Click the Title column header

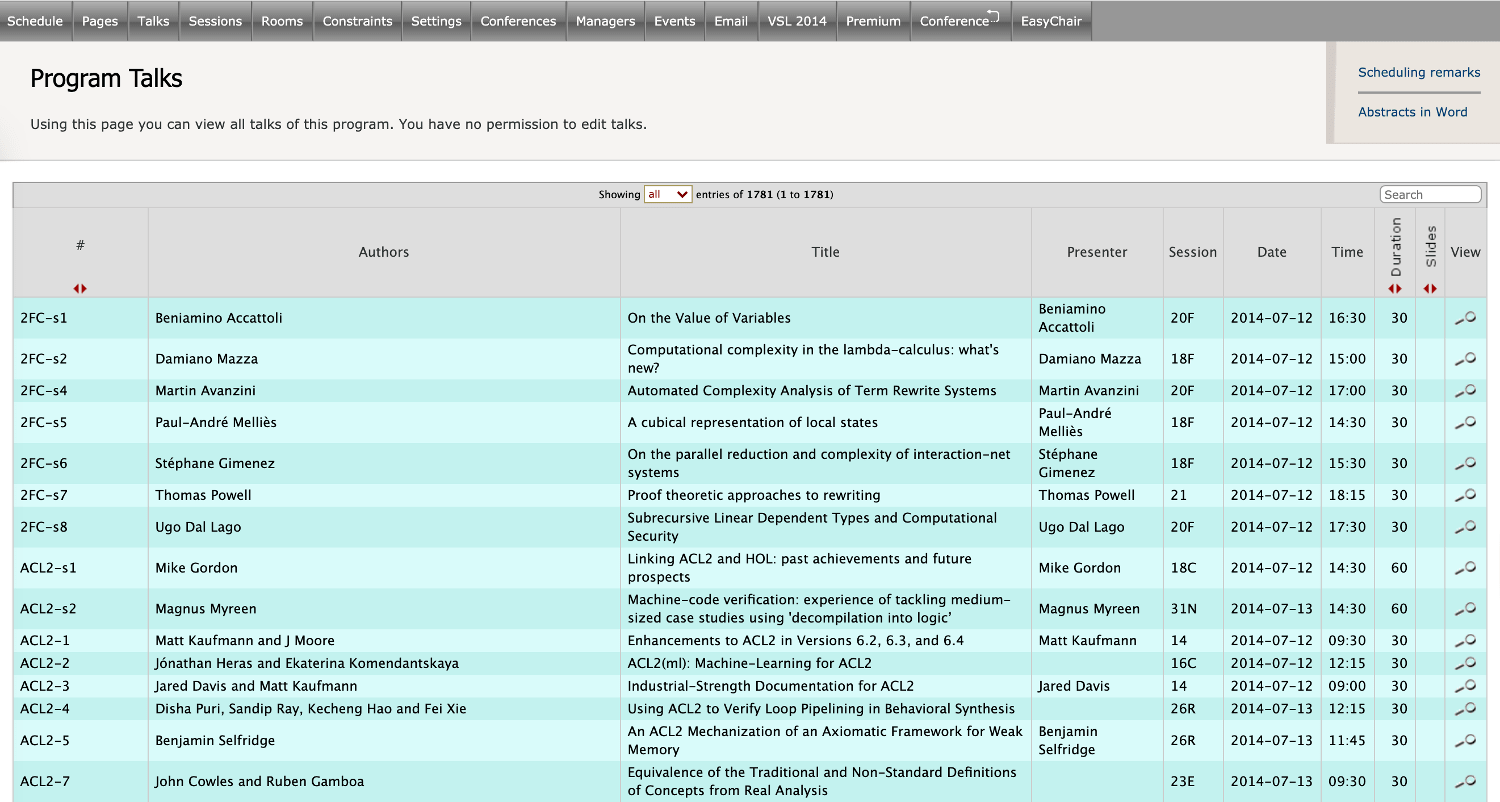click(x=825, y=252)
